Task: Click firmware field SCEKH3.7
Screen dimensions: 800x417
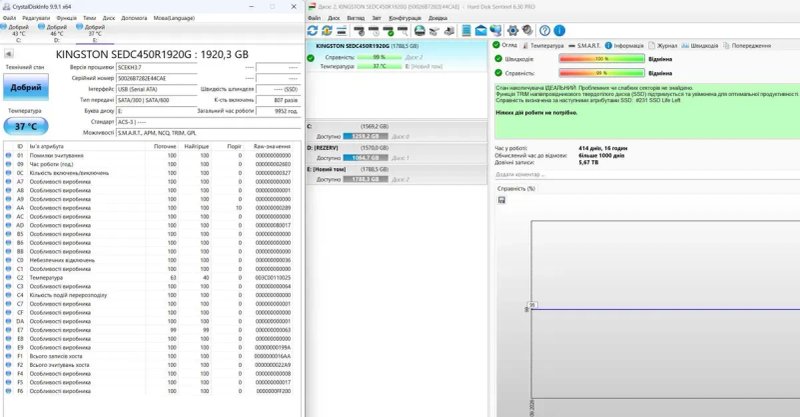Action: (x=157, y=67)
